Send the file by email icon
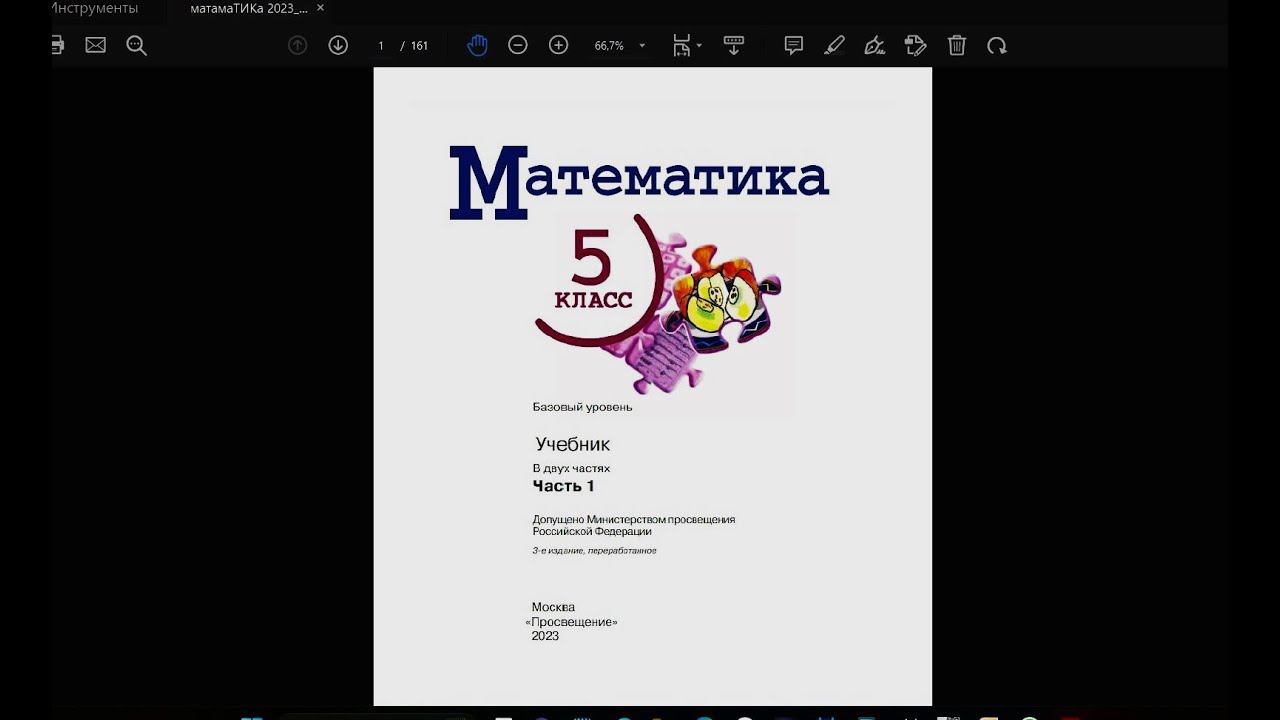1280x720 pixels. (96, 45)
